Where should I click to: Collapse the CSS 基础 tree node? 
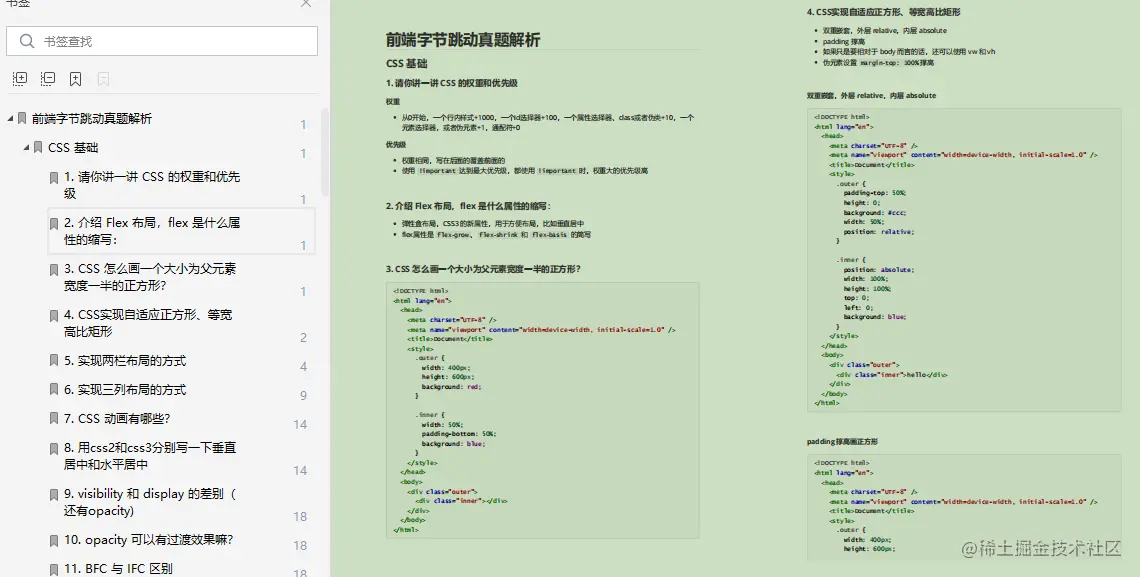[27, 147]
